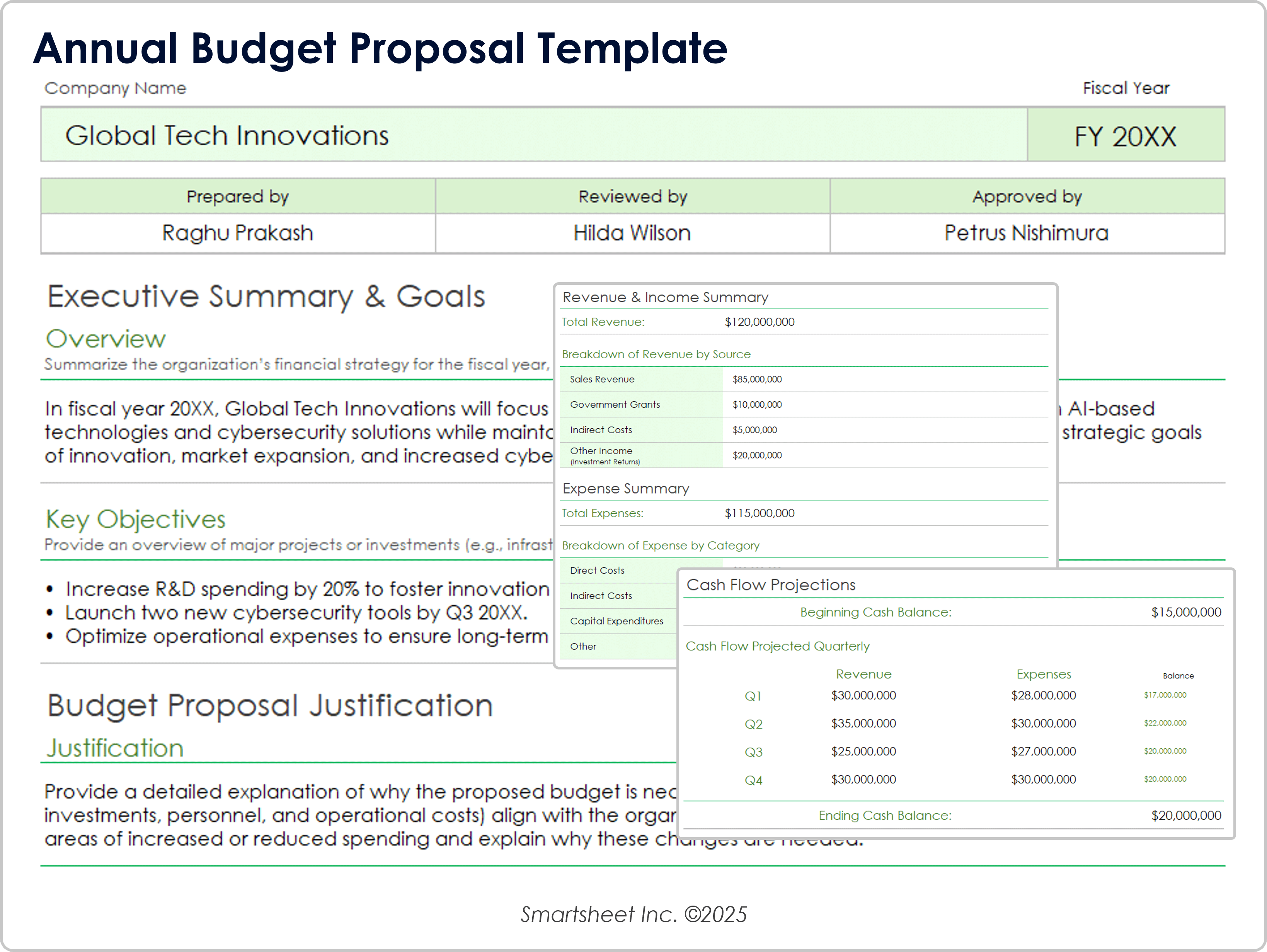Click the $5,000,000 indirect costs value
Screen dimensions: 1267x952
pos(754,429)
